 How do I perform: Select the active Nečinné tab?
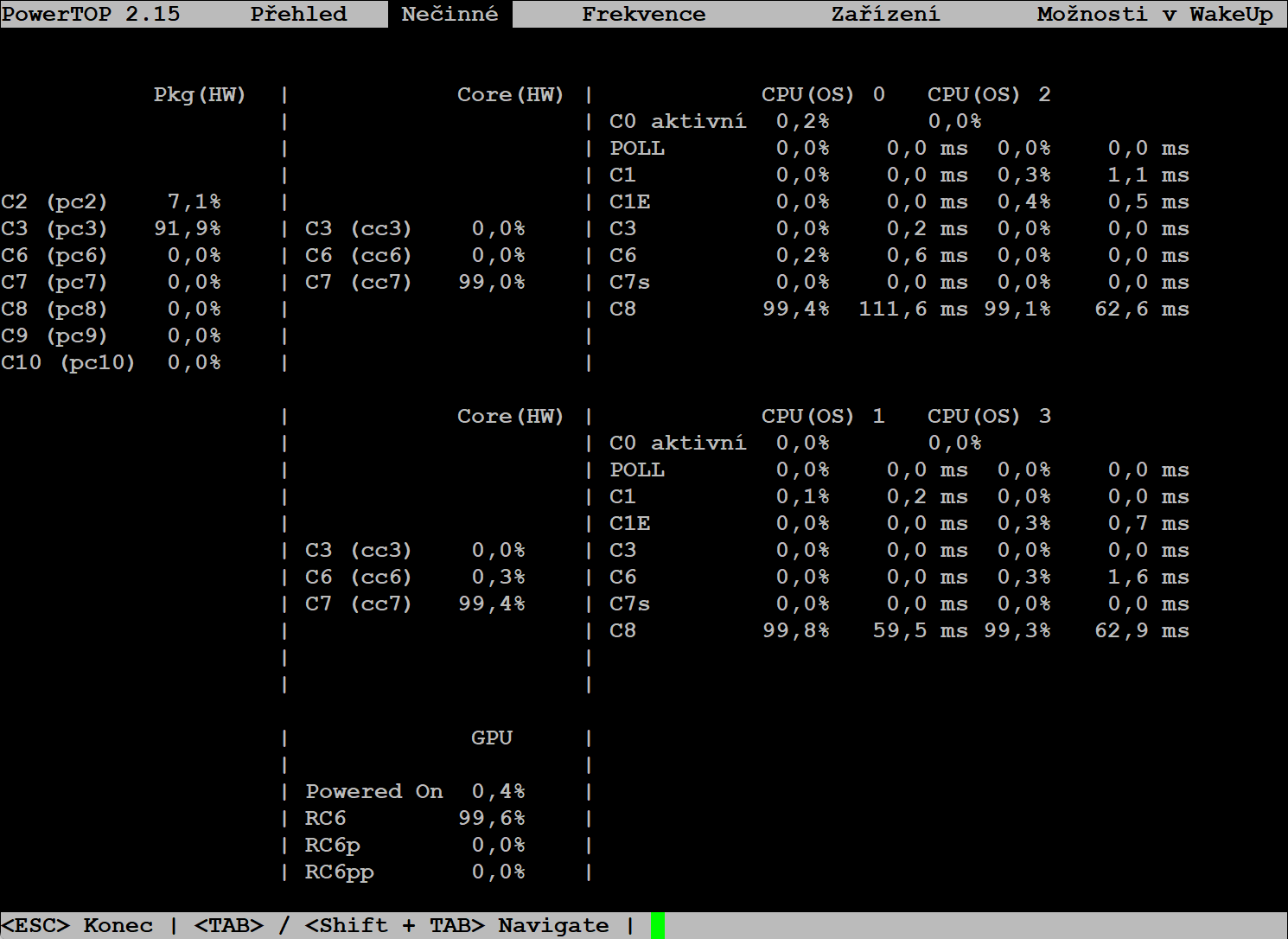450,14
